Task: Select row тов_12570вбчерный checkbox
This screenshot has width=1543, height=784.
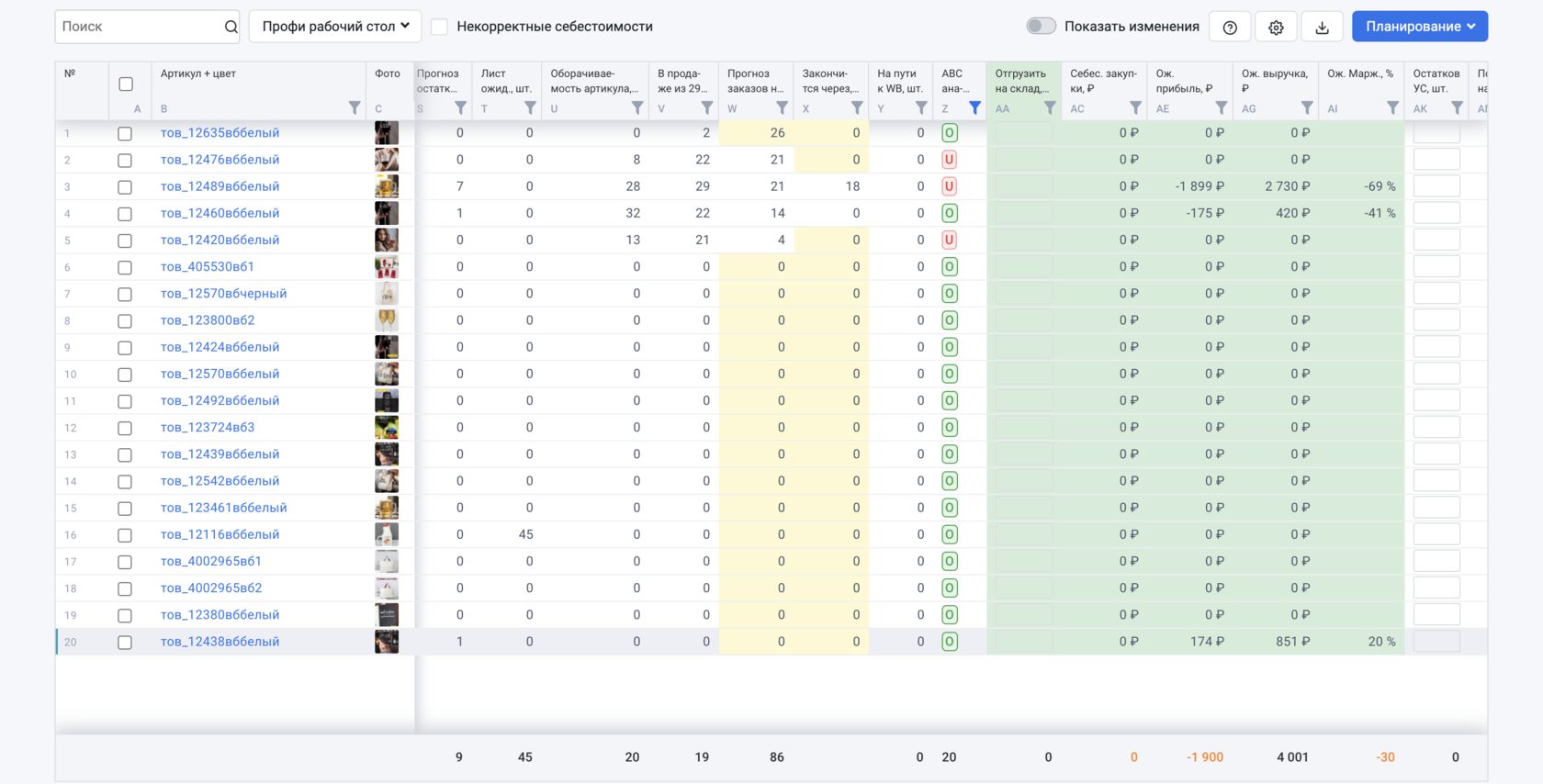Action: point(125,295)
